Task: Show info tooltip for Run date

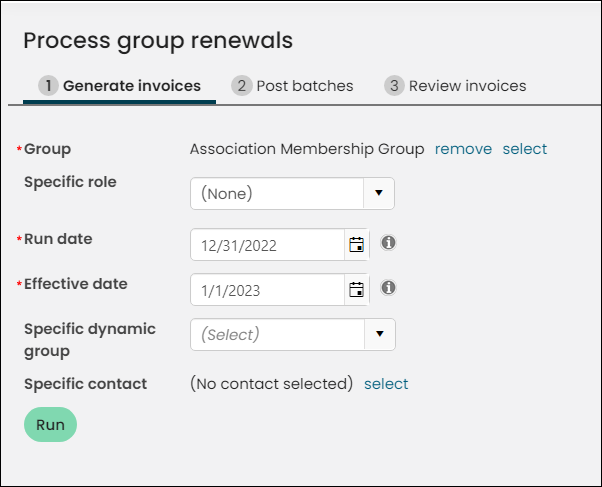Action: tap(388, 243)
